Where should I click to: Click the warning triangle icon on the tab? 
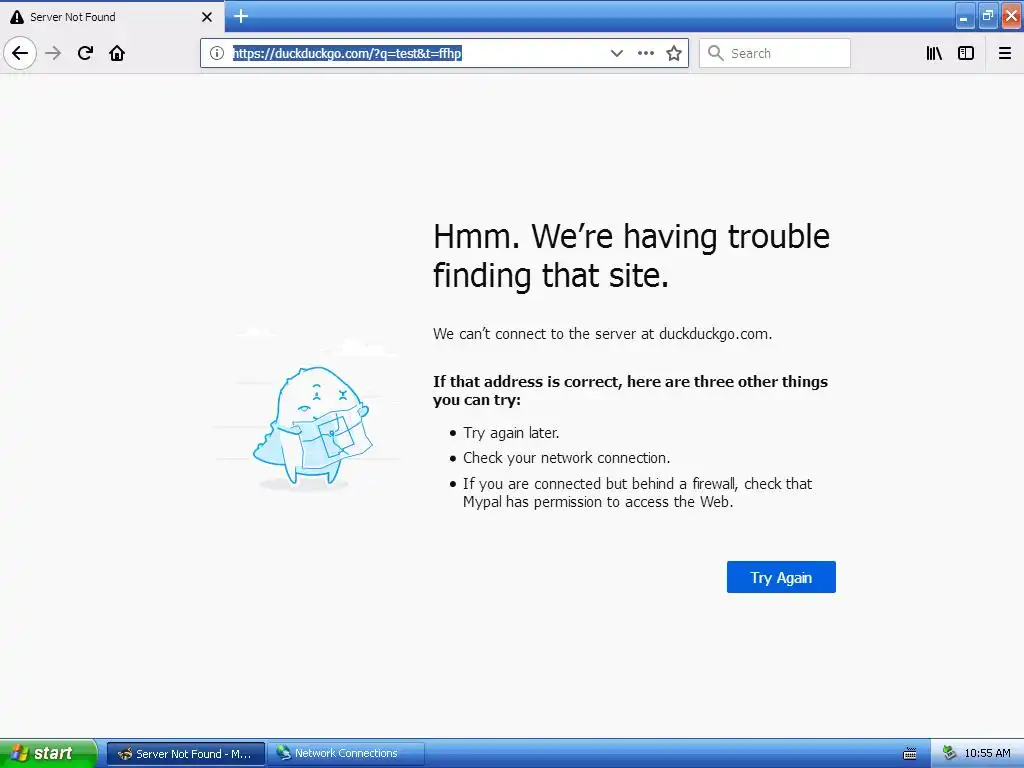17,17
